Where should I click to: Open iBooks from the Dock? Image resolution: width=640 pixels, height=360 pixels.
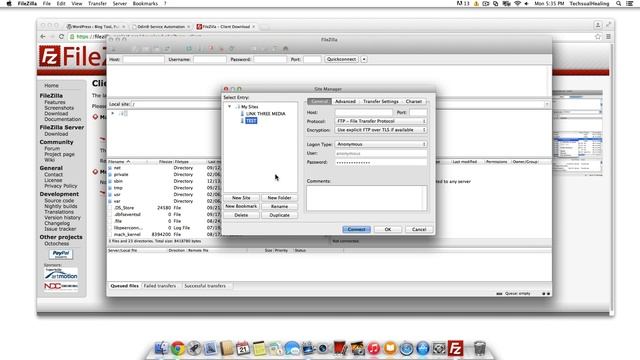390,348
